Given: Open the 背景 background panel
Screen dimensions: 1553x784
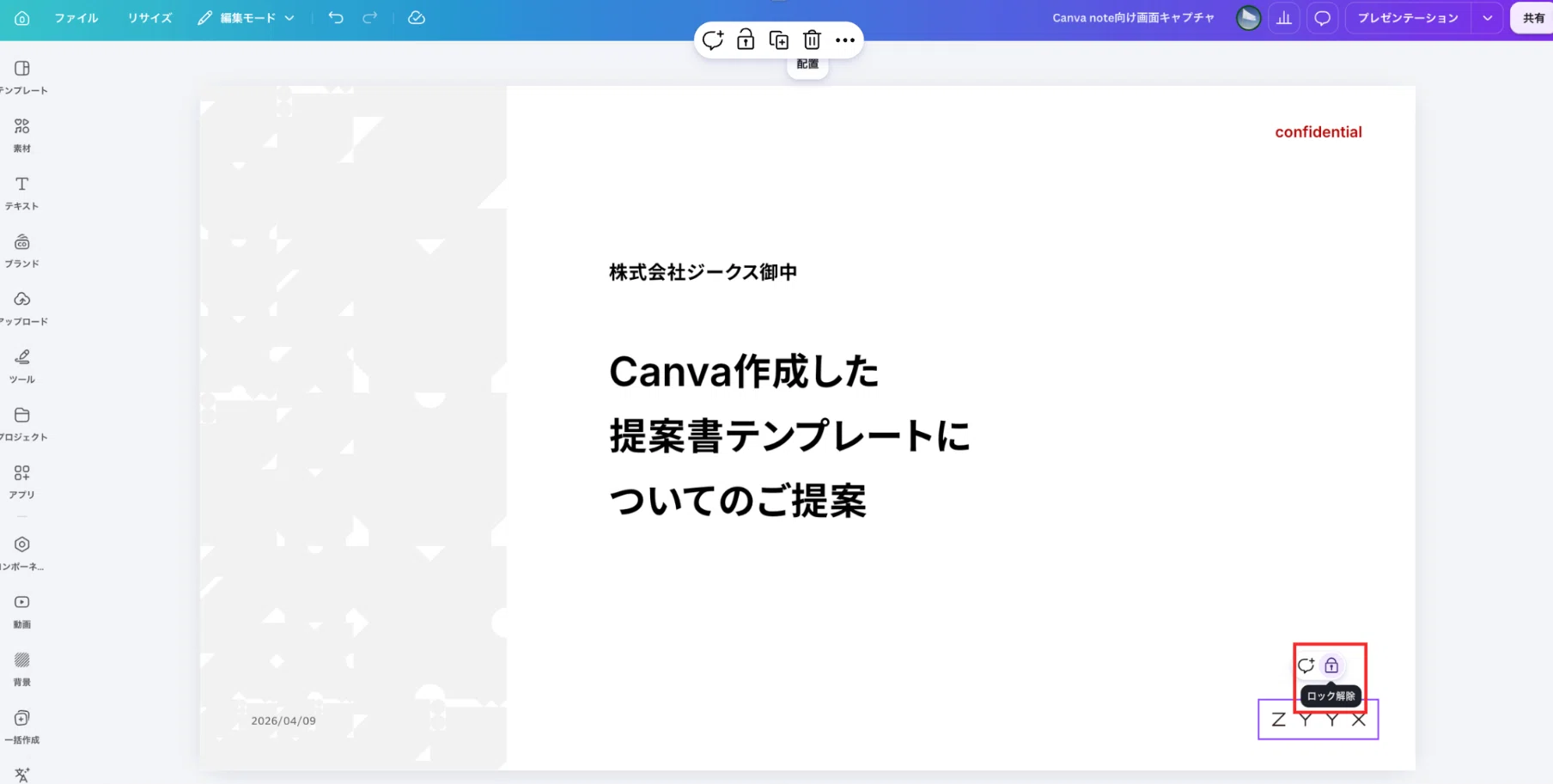Looking at the screenshot, I should pyautogui.click(x=22, y=669).
